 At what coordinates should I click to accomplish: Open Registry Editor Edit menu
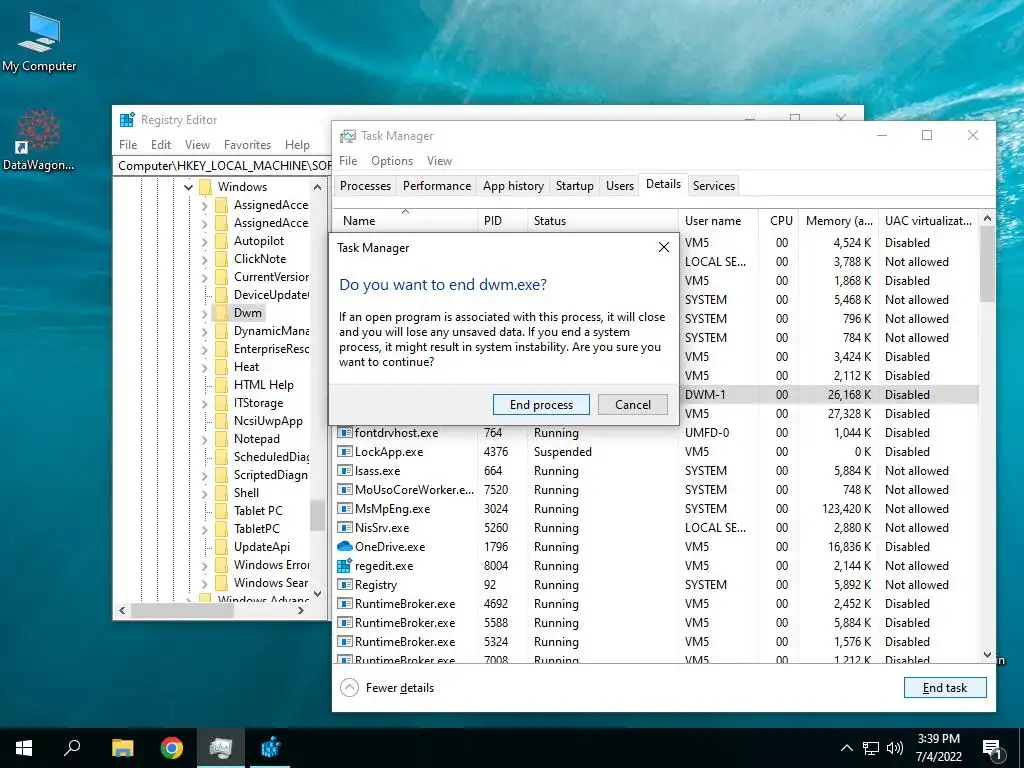pos(161,145)
